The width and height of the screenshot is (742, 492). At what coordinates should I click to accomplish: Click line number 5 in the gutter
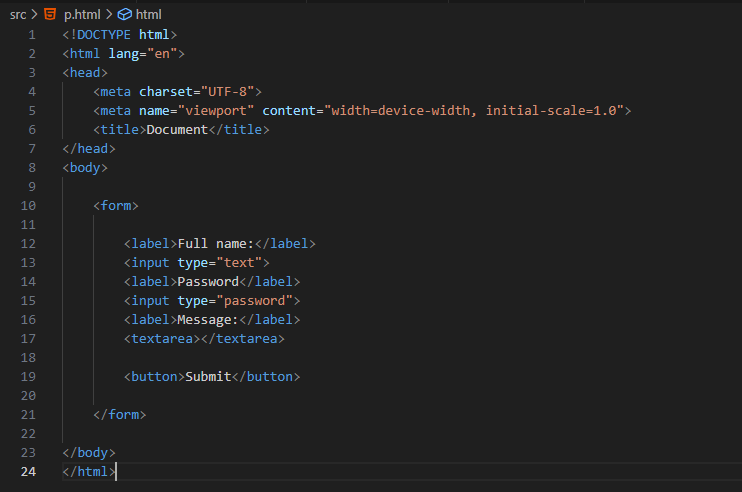(x=32, y=111)
